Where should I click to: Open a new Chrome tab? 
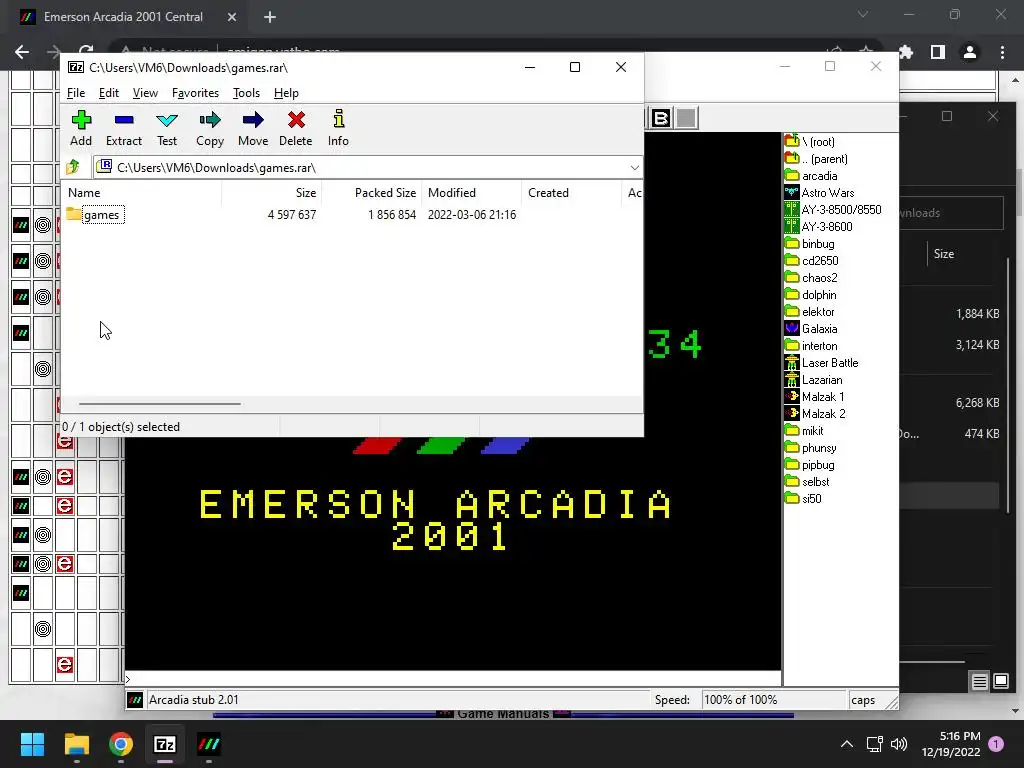point(270,17)
